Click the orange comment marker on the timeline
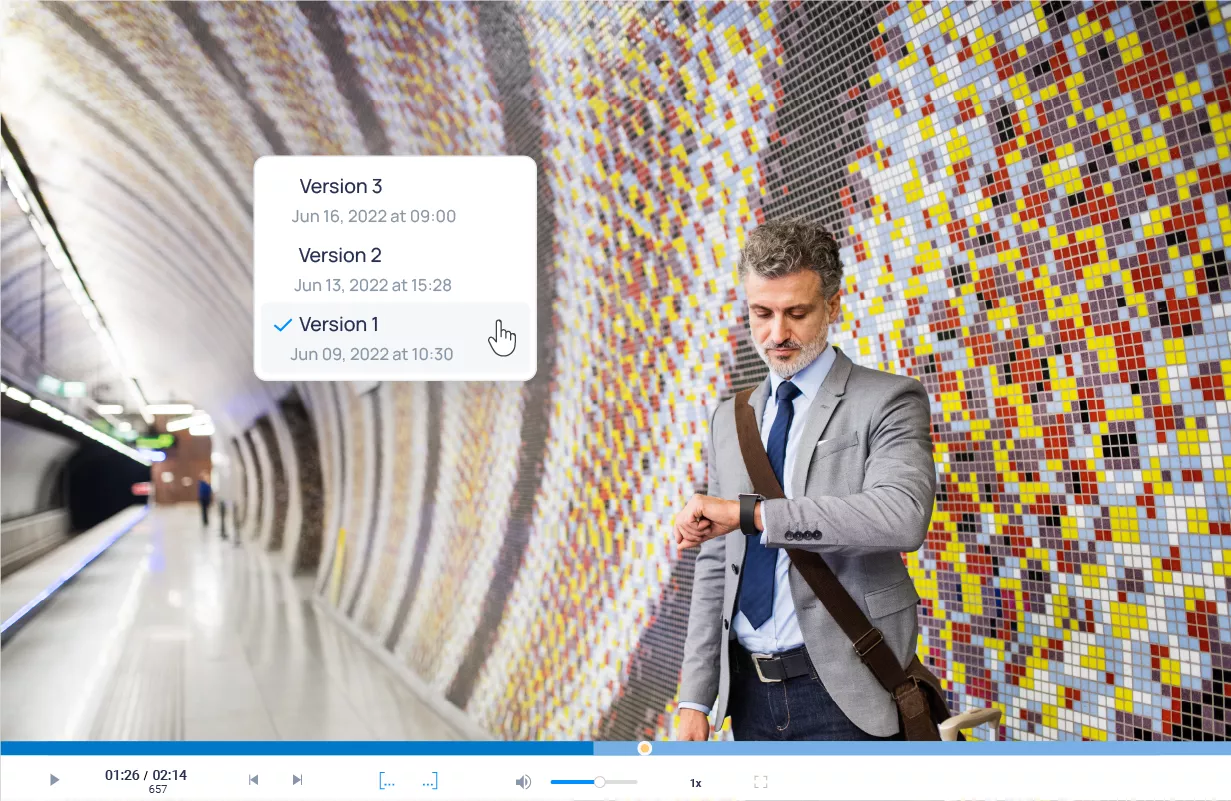The height and width of the screenshot is (801, 1231). tap(645, 748)
